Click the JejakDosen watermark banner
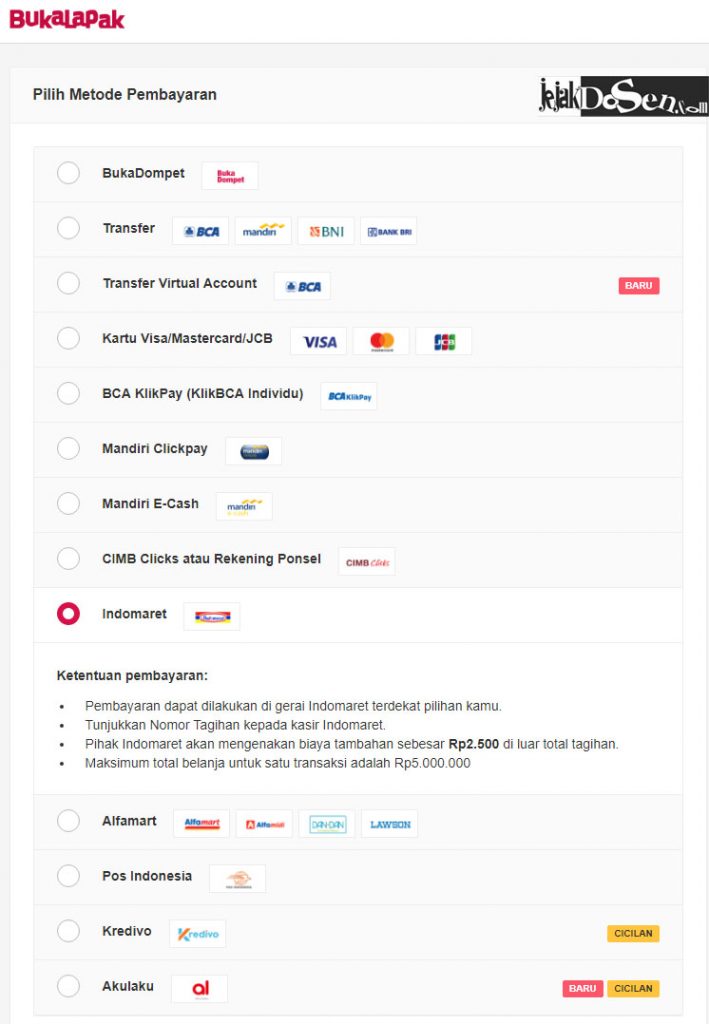The width and height of the screenshot is (709, 1024). (x=623, y=96)
